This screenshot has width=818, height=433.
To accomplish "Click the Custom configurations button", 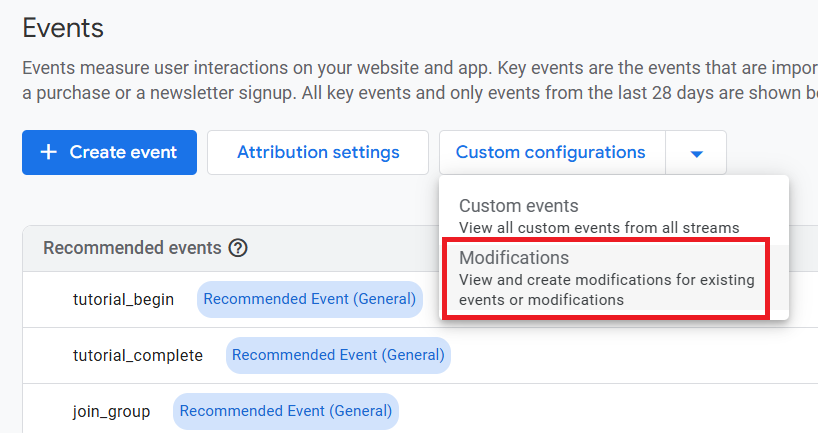I will pos(550,153).
